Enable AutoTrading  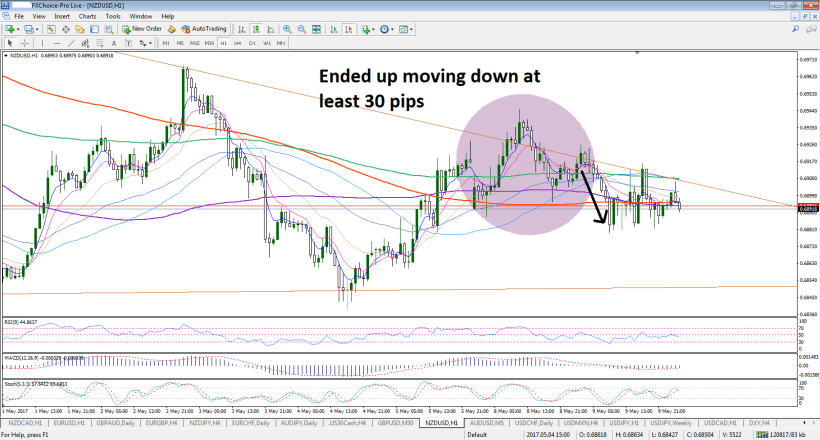pos(204,29)
